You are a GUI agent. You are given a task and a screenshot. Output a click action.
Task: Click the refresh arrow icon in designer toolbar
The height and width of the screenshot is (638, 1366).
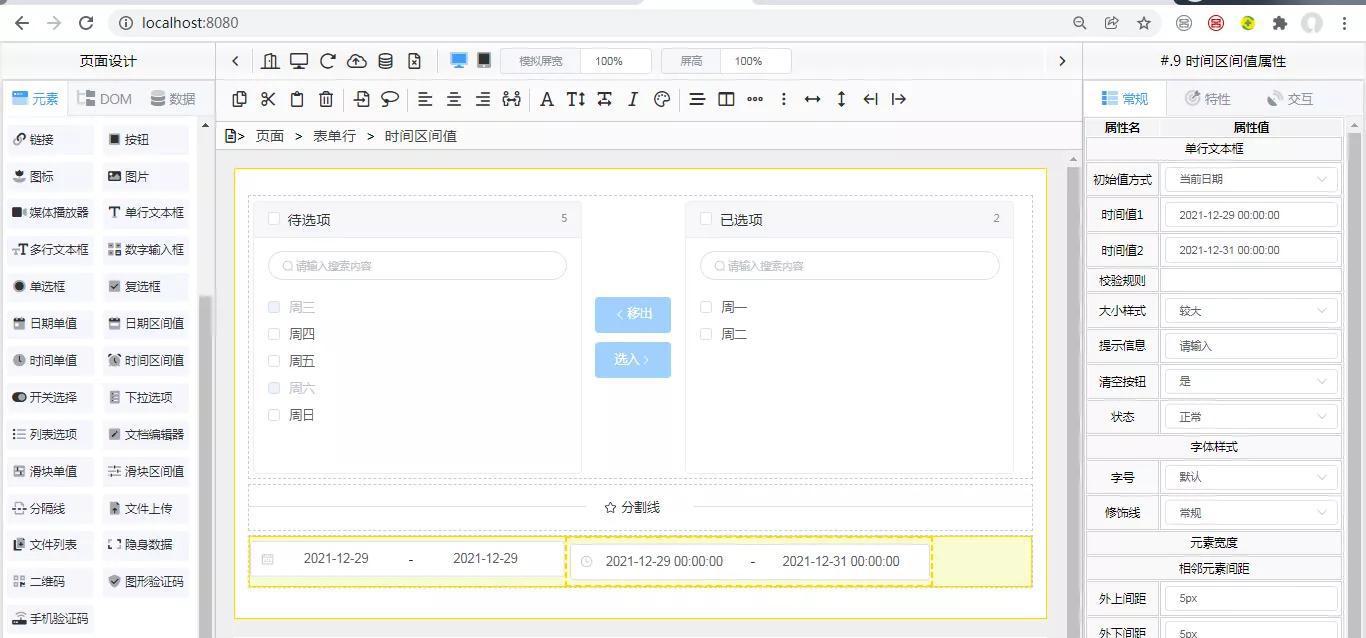(x=328, y=61)
